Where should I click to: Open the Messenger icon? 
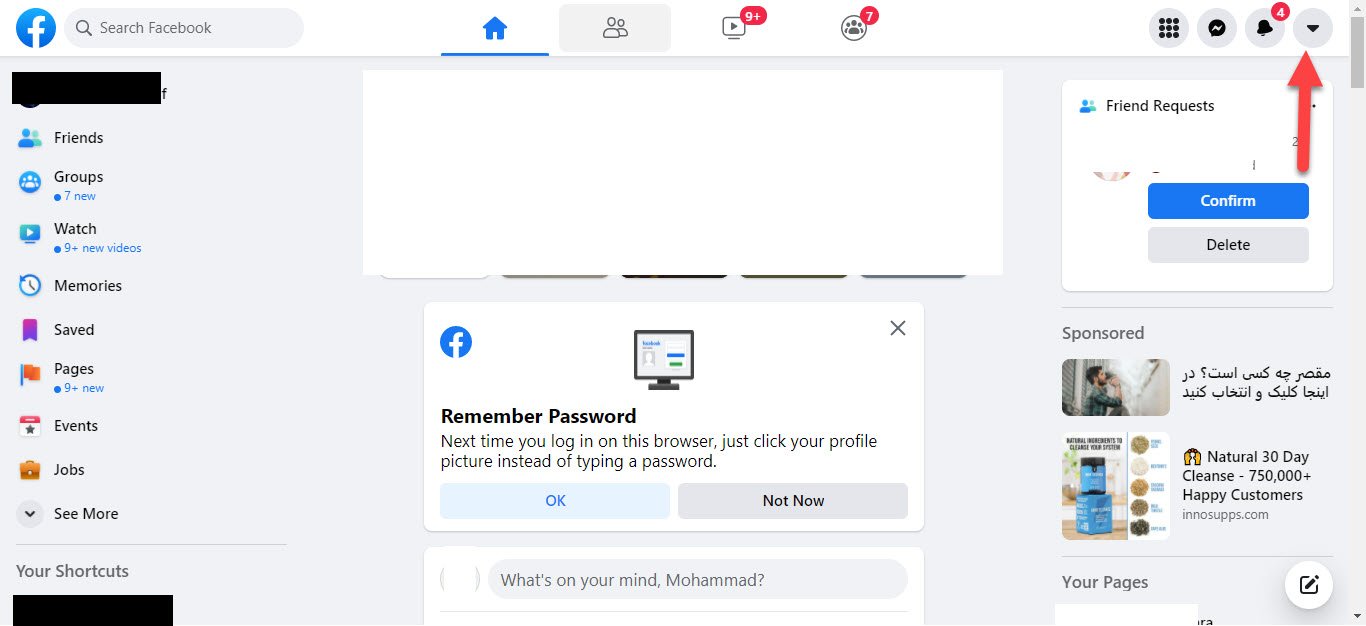coord(1216,28)
